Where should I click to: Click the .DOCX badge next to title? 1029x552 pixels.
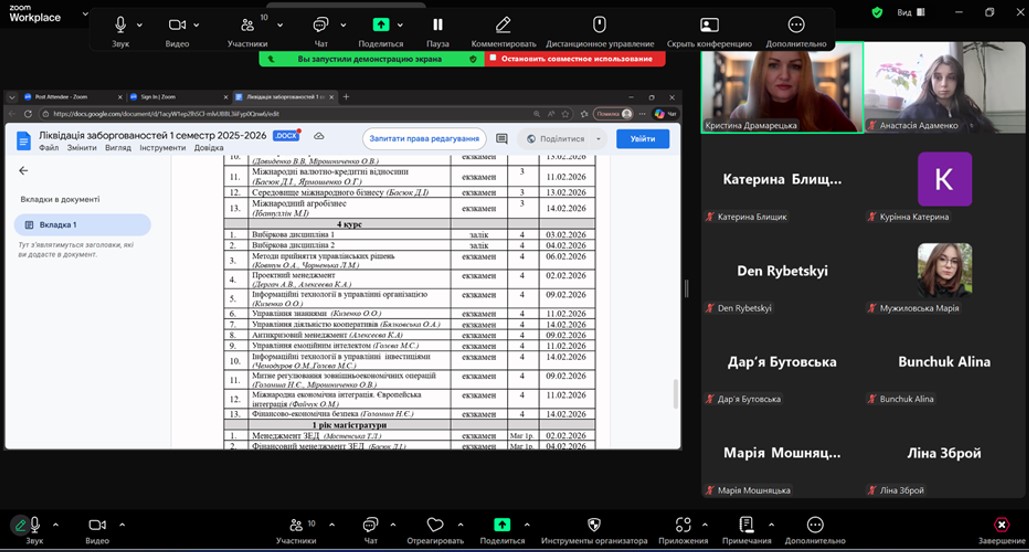click(286, 136)
